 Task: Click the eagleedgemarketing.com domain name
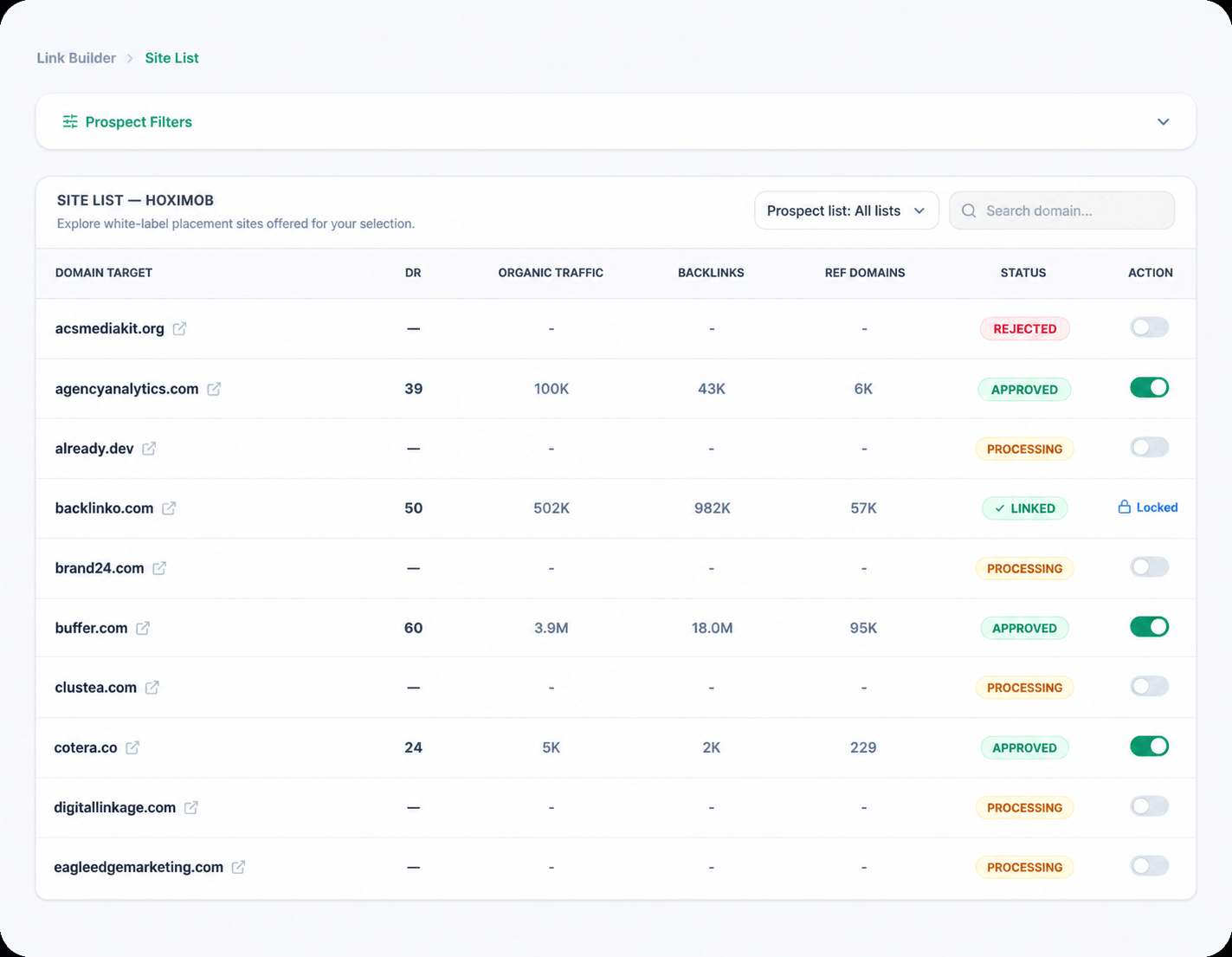[139, 867]
